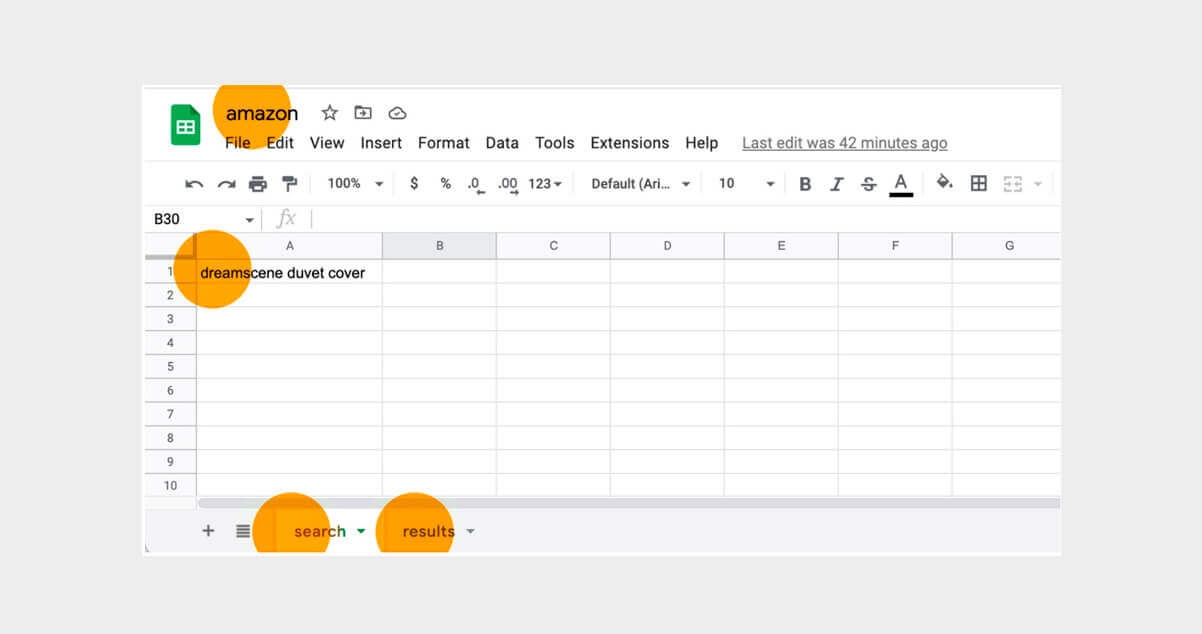The height and width of the screenshot is (634, 1202).
Task: Select column A header
Action: click(290, 246)
